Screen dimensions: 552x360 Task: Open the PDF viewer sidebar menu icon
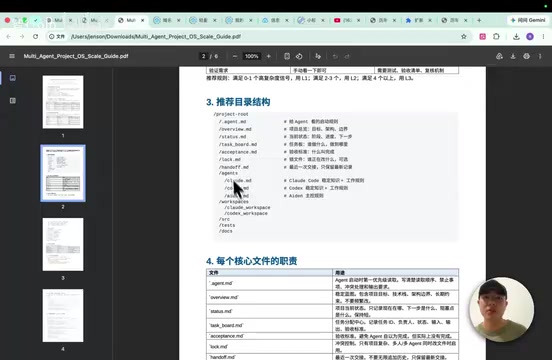(x=12, y=56)
